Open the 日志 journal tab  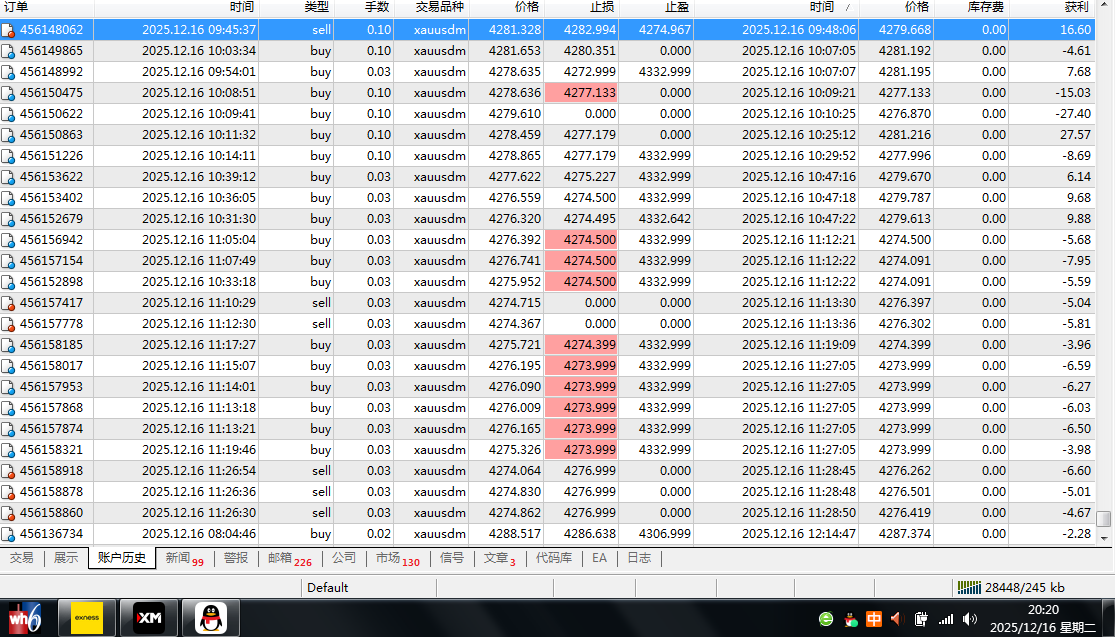[639, 558]
